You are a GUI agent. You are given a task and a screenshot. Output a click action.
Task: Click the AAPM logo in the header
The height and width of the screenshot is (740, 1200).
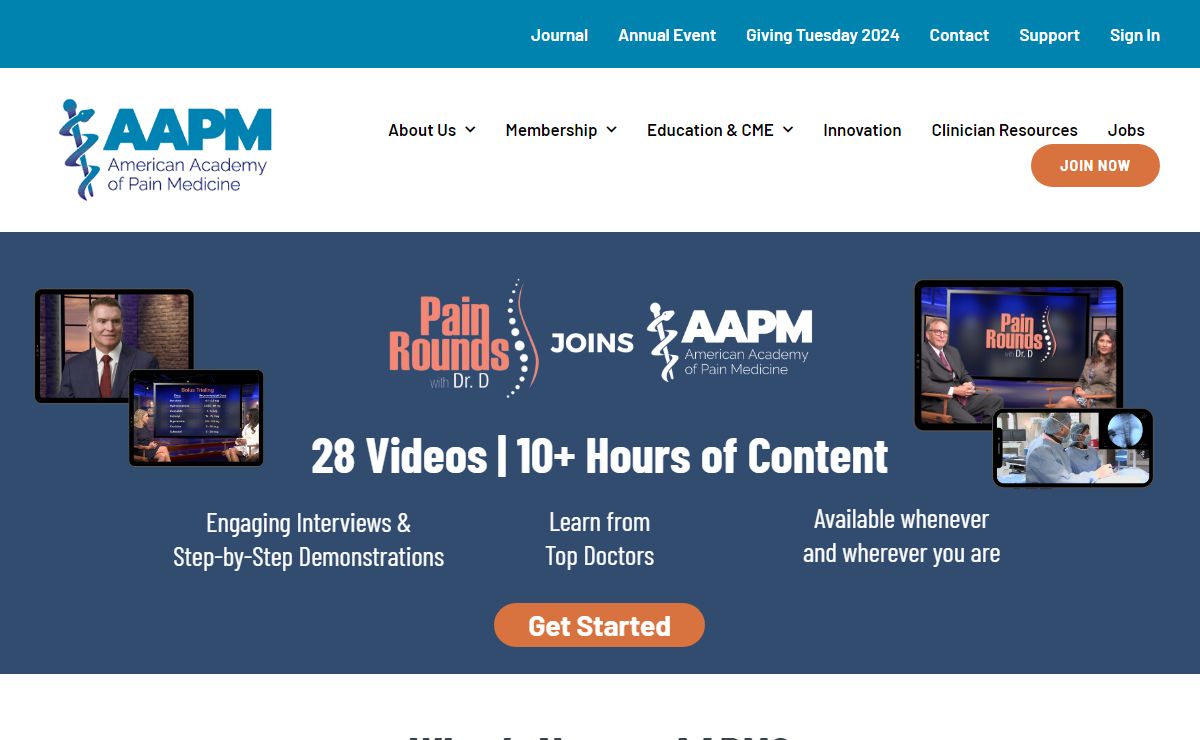[166, 150]
